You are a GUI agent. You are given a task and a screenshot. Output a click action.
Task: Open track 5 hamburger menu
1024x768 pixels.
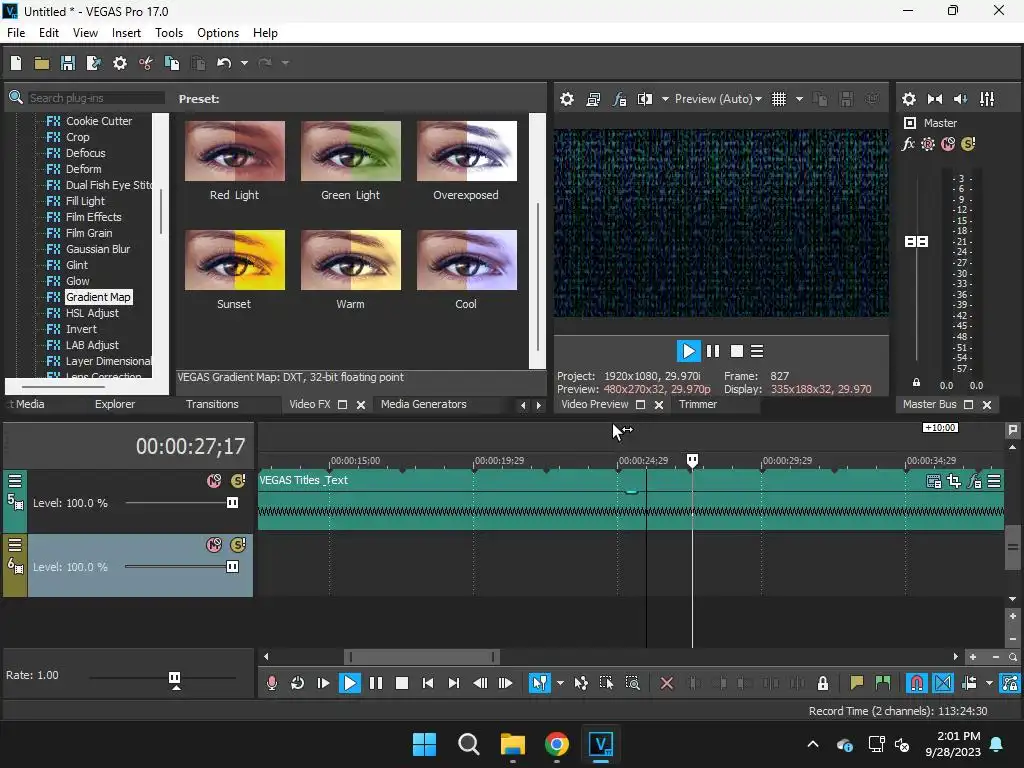tap(15, 481)
